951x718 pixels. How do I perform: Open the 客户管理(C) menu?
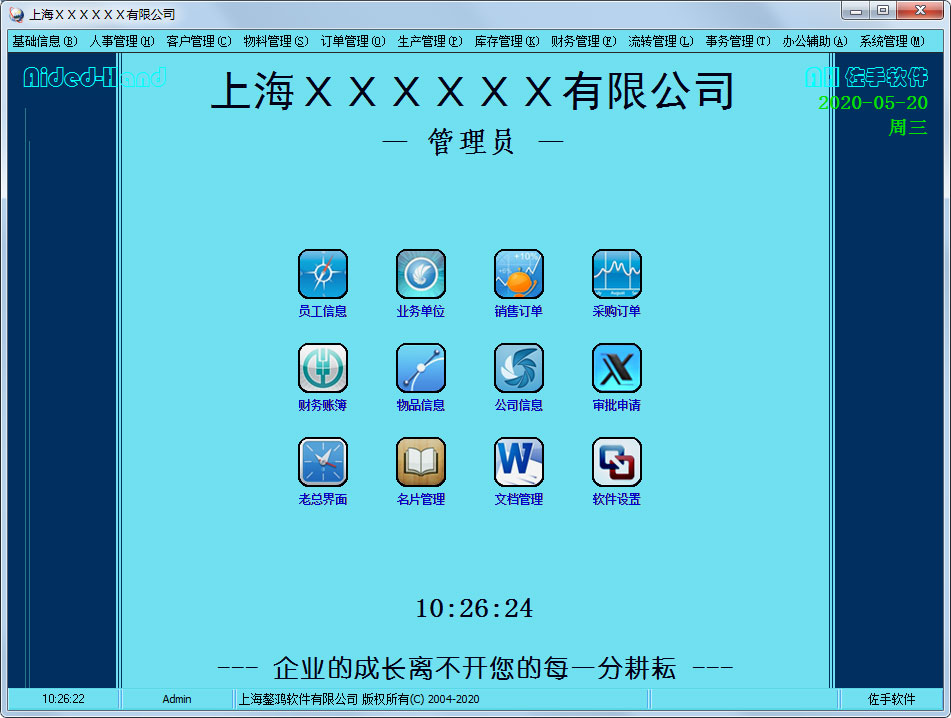(199, 41)
